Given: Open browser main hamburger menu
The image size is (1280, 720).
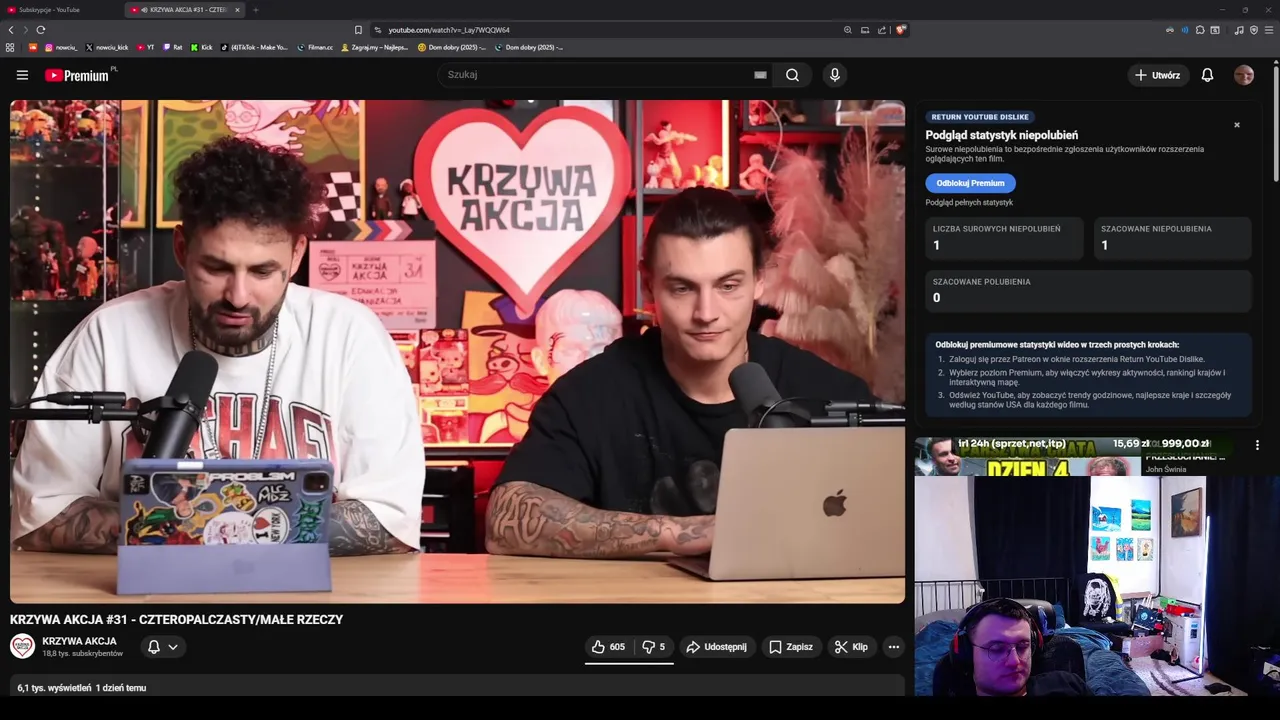Looking at the screenshot, I should [1269, 30].
